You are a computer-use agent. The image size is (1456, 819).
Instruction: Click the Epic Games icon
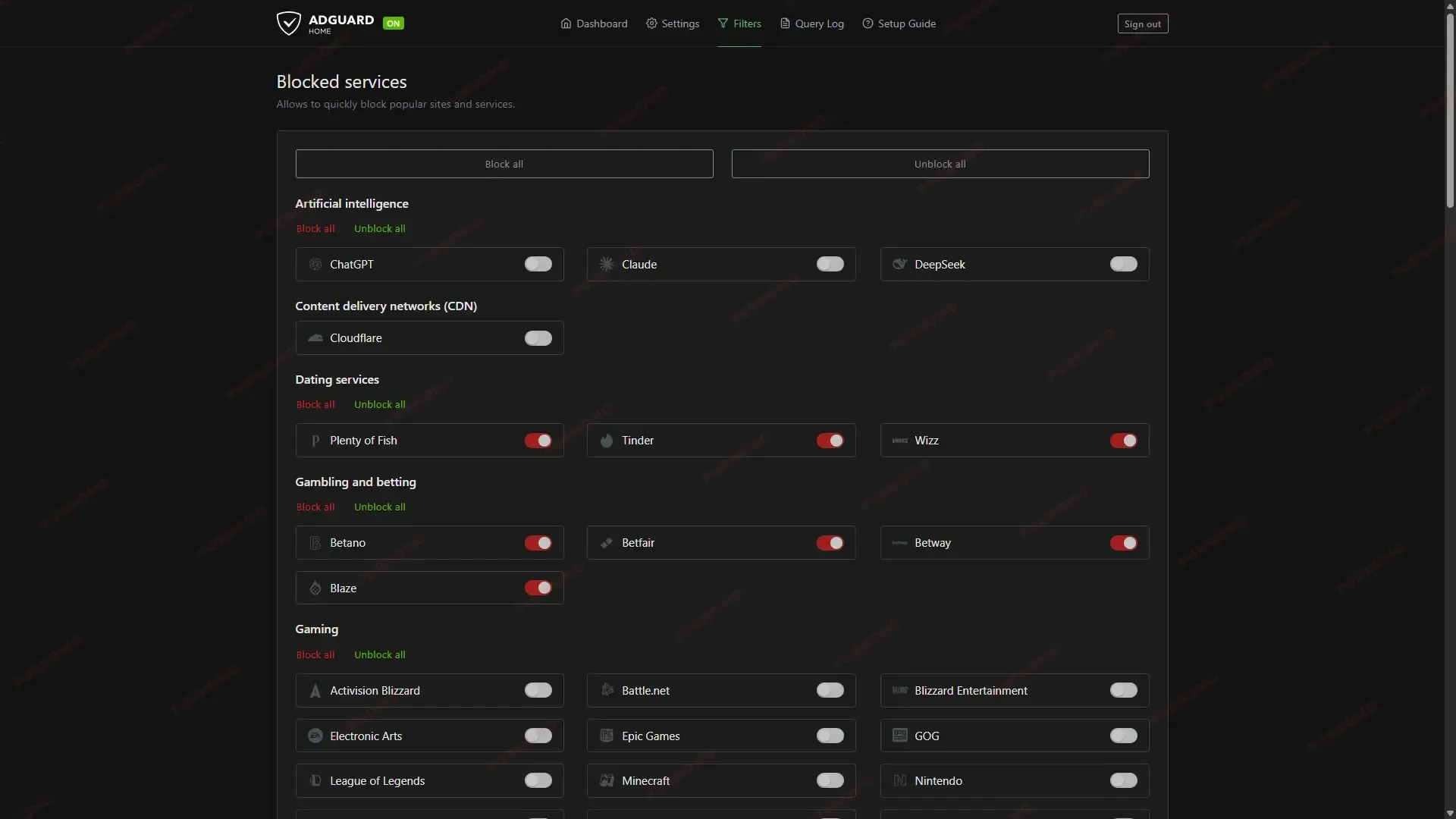[x=607, y=736]
